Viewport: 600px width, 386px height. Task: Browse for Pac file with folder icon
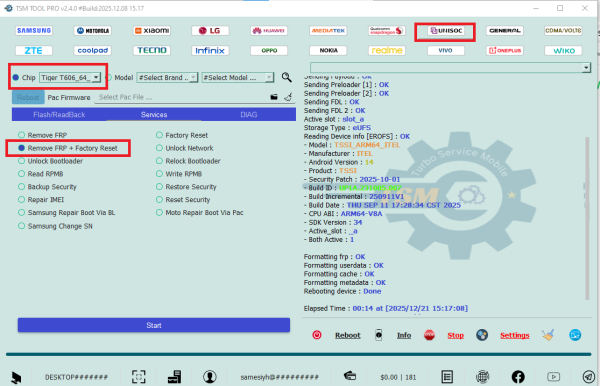tap(274, 97)
